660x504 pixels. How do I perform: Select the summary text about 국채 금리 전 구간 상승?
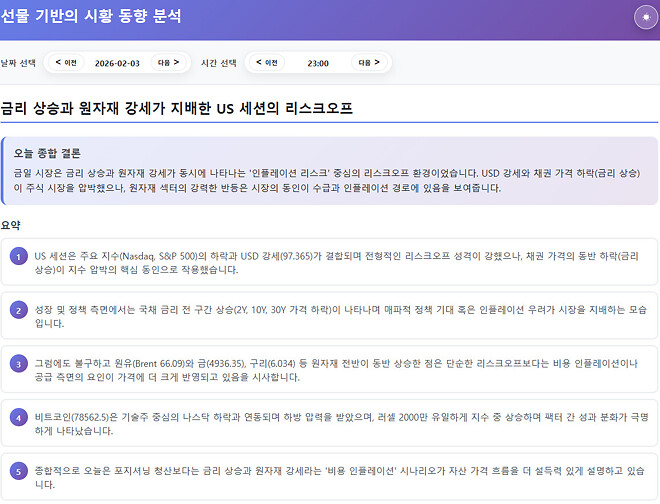(341, 317)
